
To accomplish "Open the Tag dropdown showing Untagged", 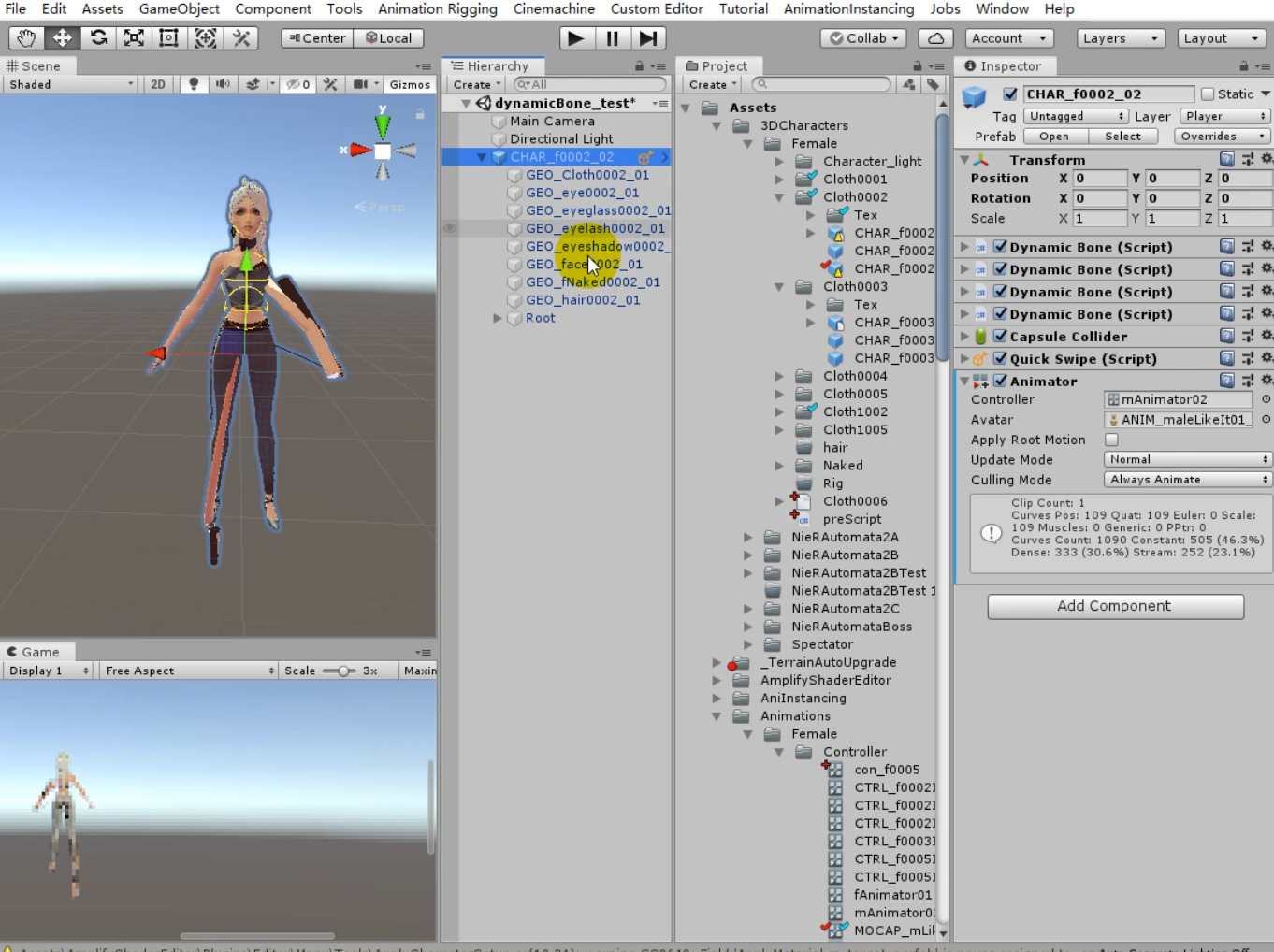I will (x=1075, y=116).
